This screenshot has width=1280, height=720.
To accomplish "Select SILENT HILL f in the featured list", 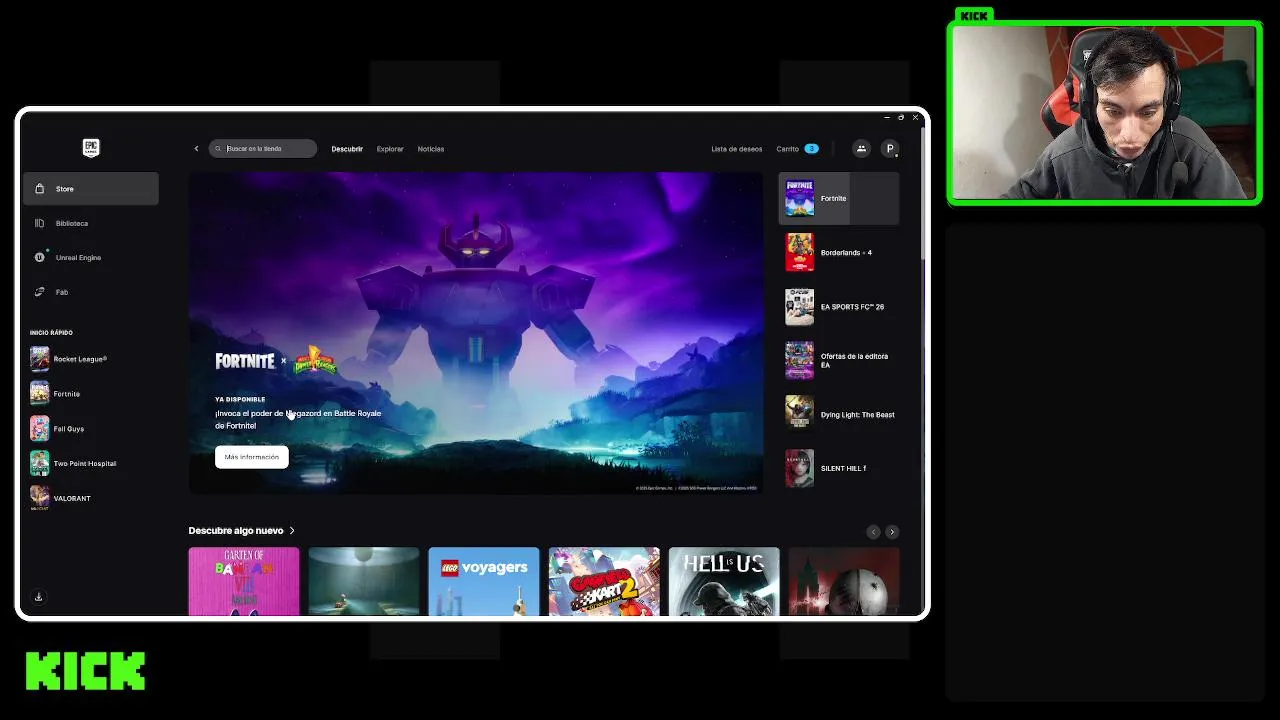I will point(839,468).
